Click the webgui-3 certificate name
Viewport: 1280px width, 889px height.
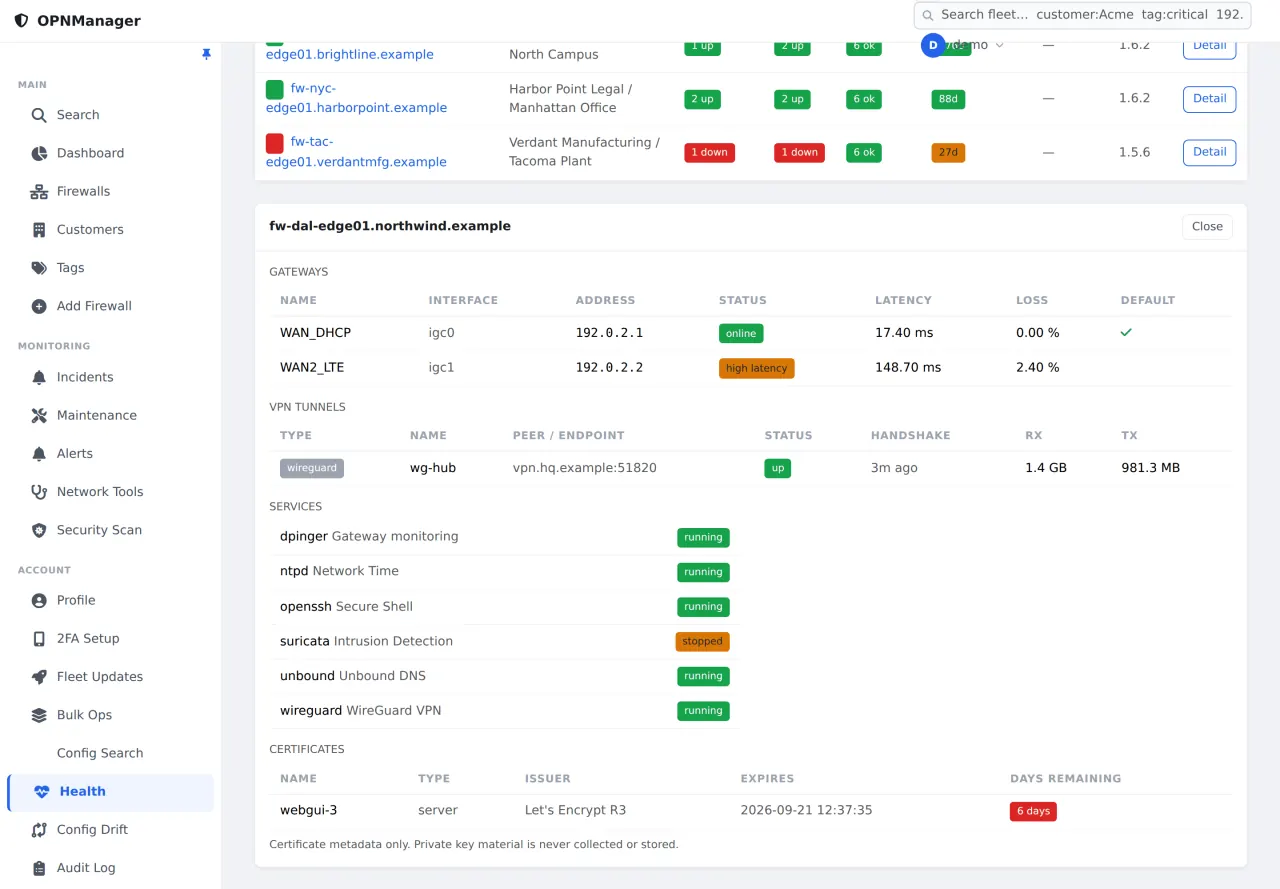[309, 810]
